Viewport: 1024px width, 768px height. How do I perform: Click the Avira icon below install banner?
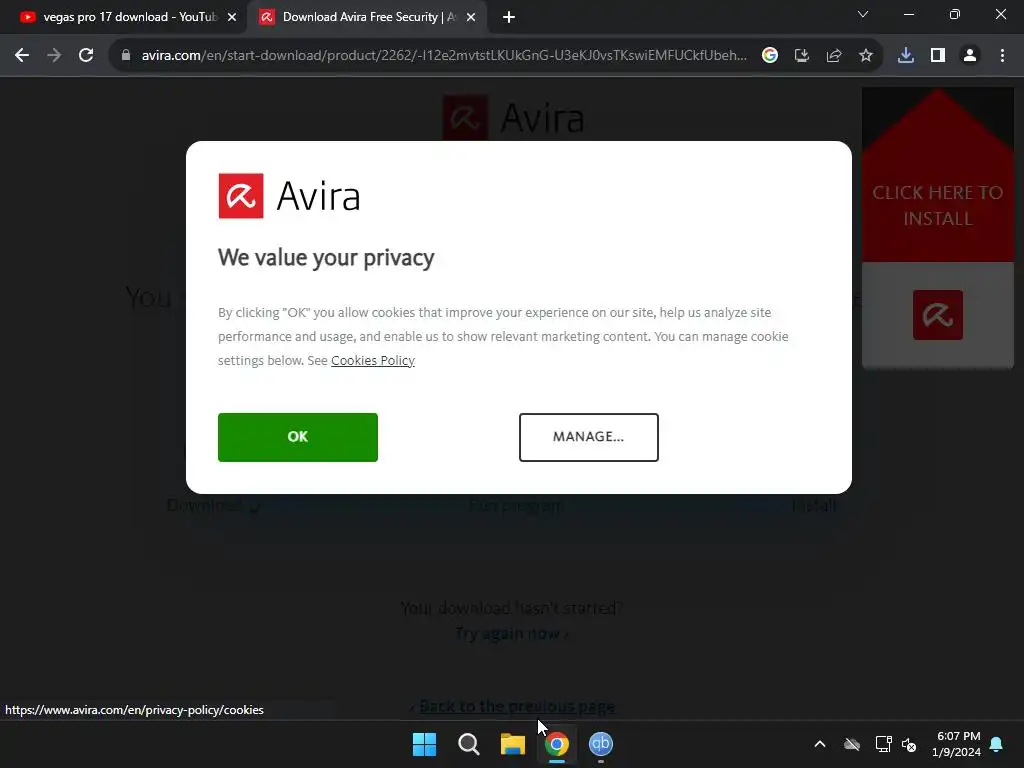(x=938, y=315)
